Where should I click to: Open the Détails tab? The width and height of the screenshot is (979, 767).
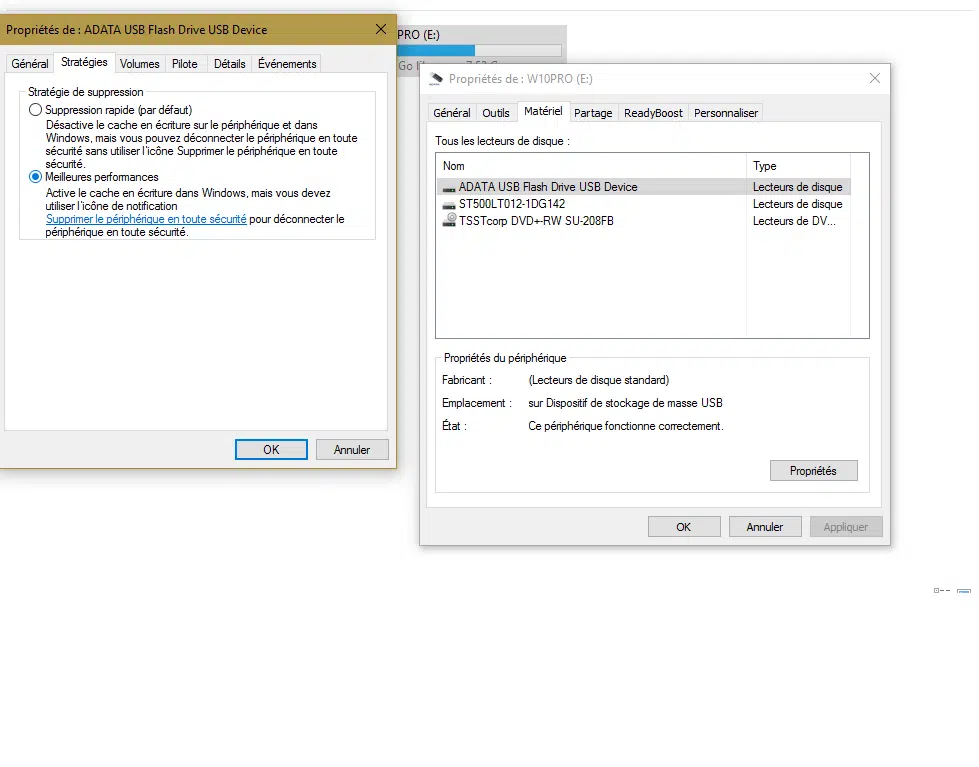pyautogui.click(x=229, y=64)
